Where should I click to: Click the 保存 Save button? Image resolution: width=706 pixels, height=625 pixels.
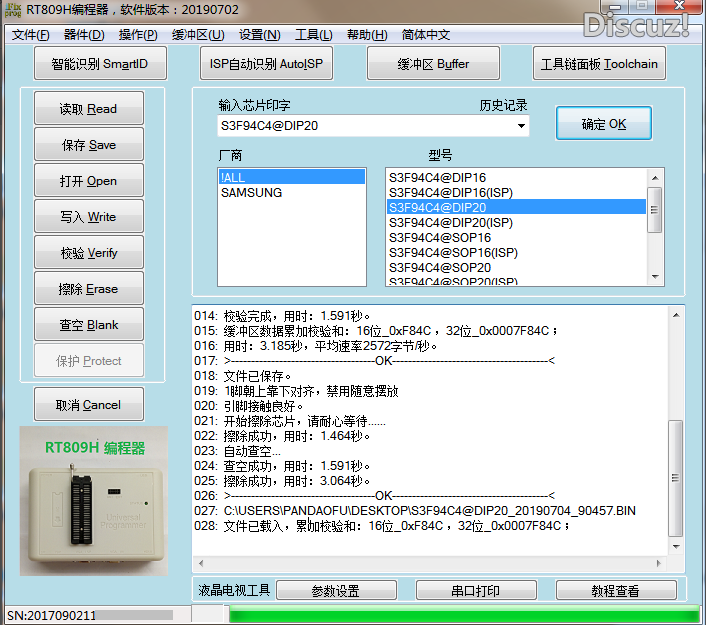[89, 144]
